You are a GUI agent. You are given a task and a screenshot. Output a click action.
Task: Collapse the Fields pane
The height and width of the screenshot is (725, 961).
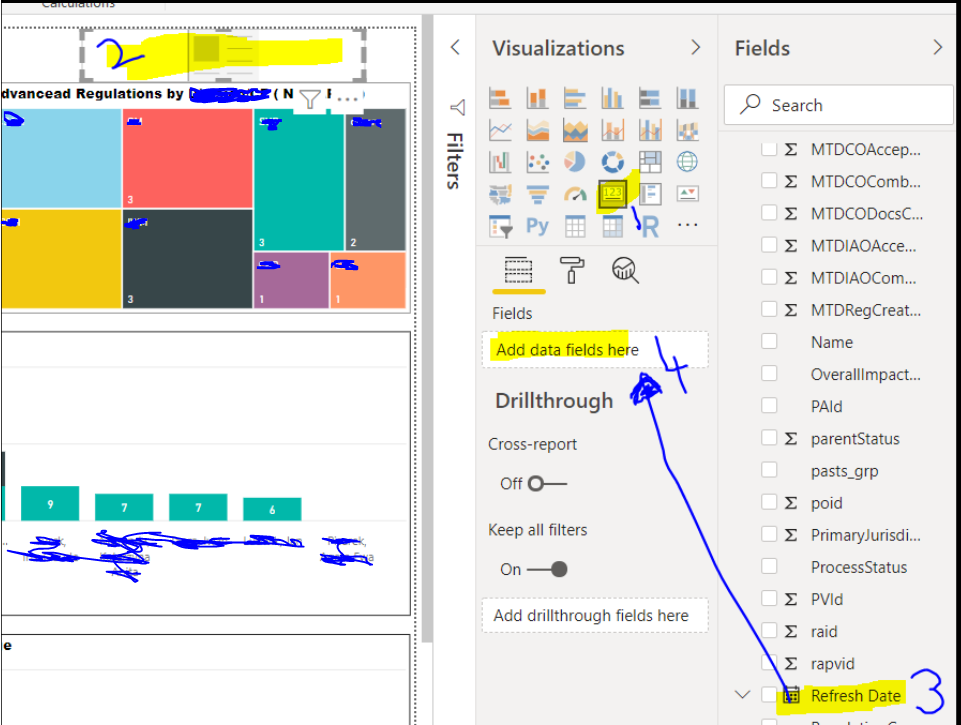[937, 47]
